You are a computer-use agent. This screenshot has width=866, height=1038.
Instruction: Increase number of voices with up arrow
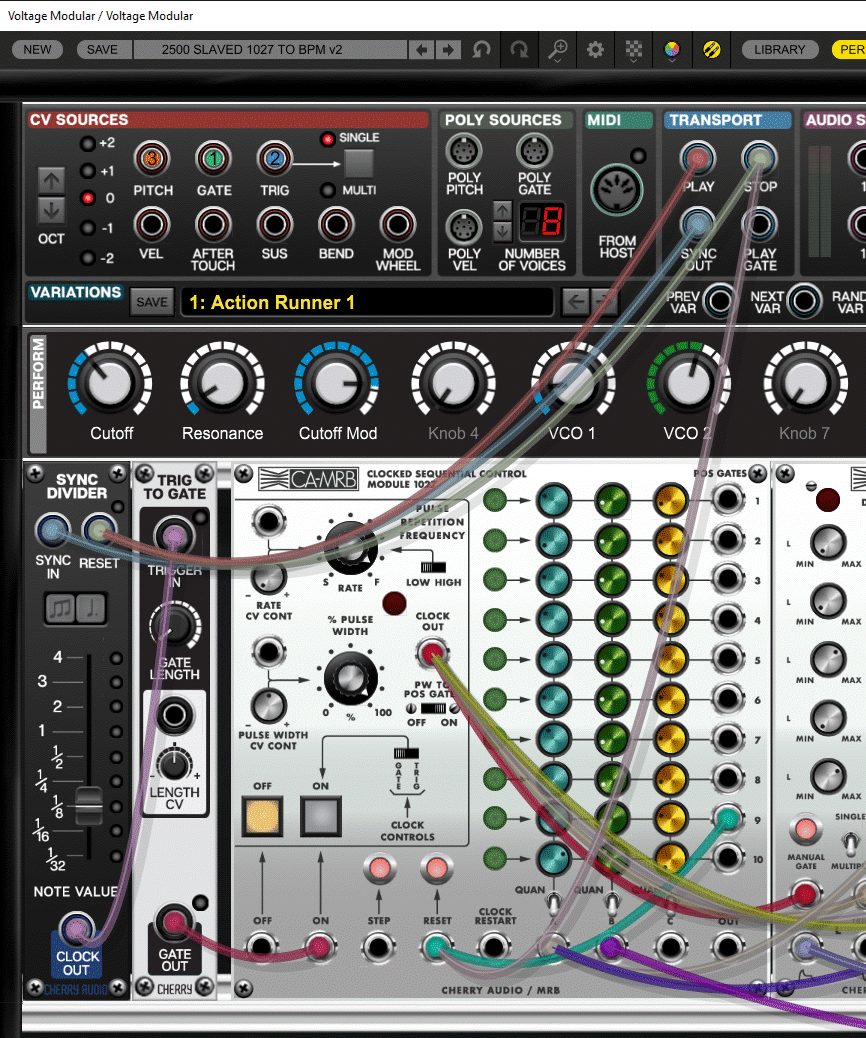point(503,211)
